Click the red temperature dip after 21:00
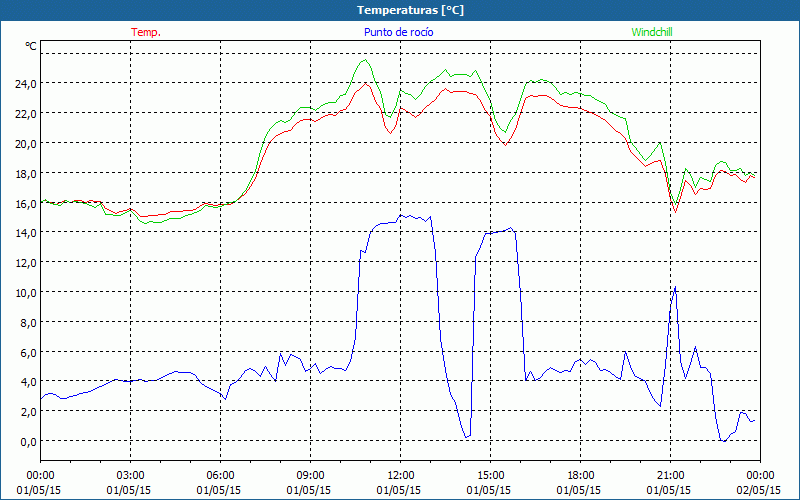This screenshot has width=800, height=500. click(676, 211)
